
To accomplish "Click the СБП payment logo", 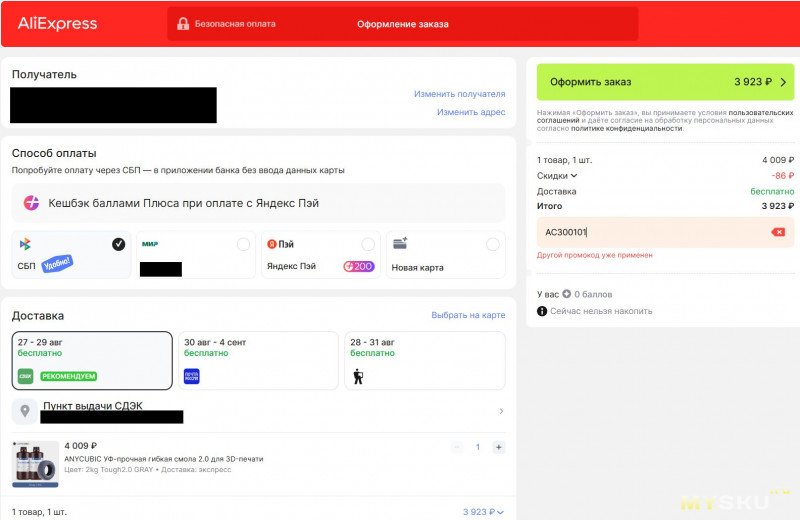I will pos(25,244).
